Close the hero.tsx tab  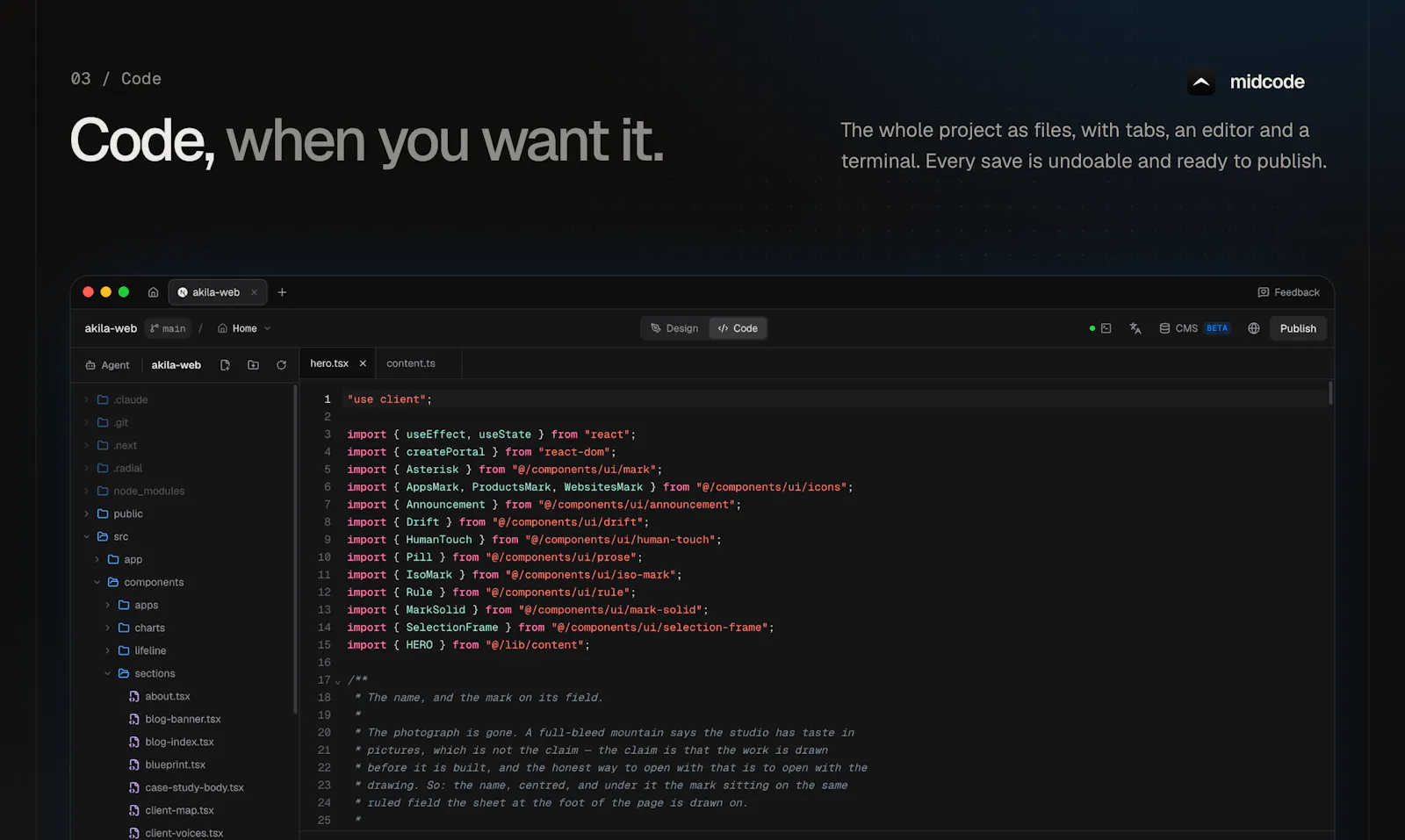pos(363,363)
